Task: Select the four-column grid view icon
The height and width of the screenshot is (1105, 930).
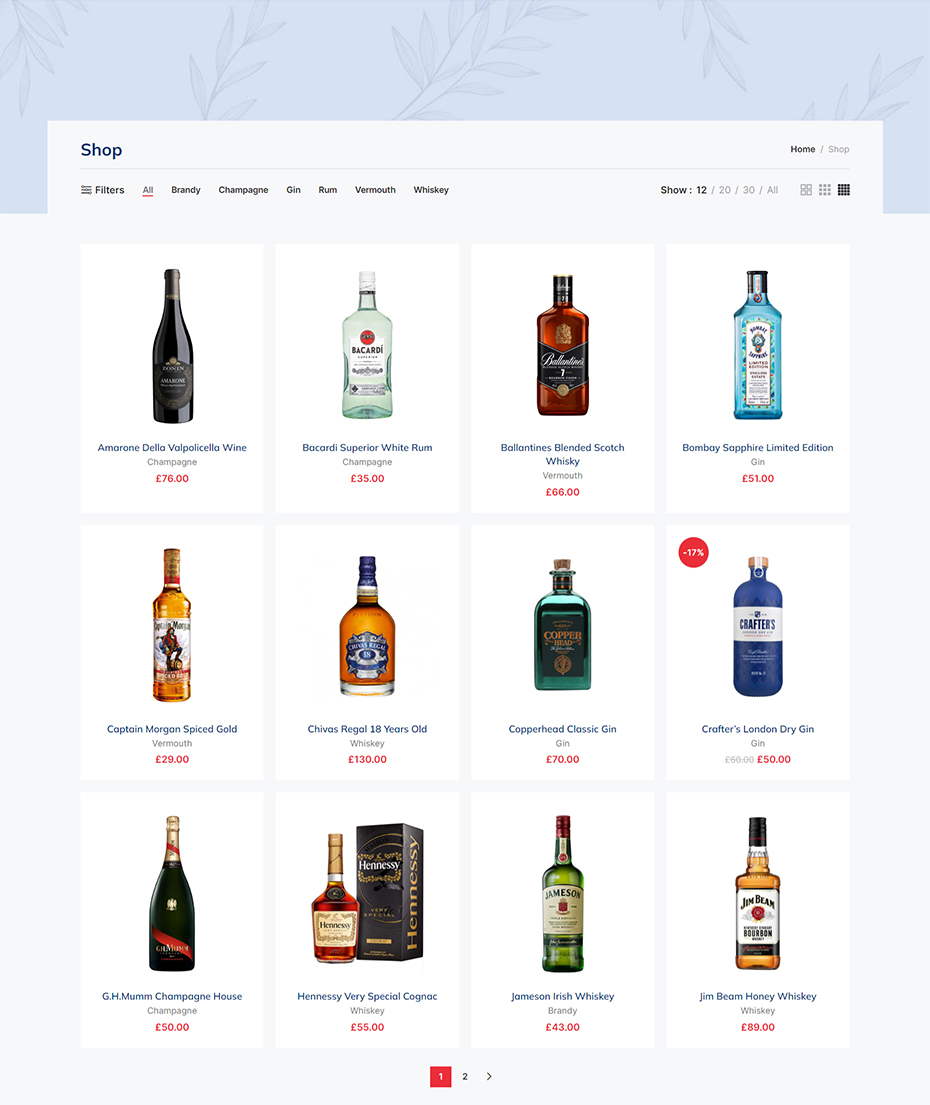Action: (844, 190)
